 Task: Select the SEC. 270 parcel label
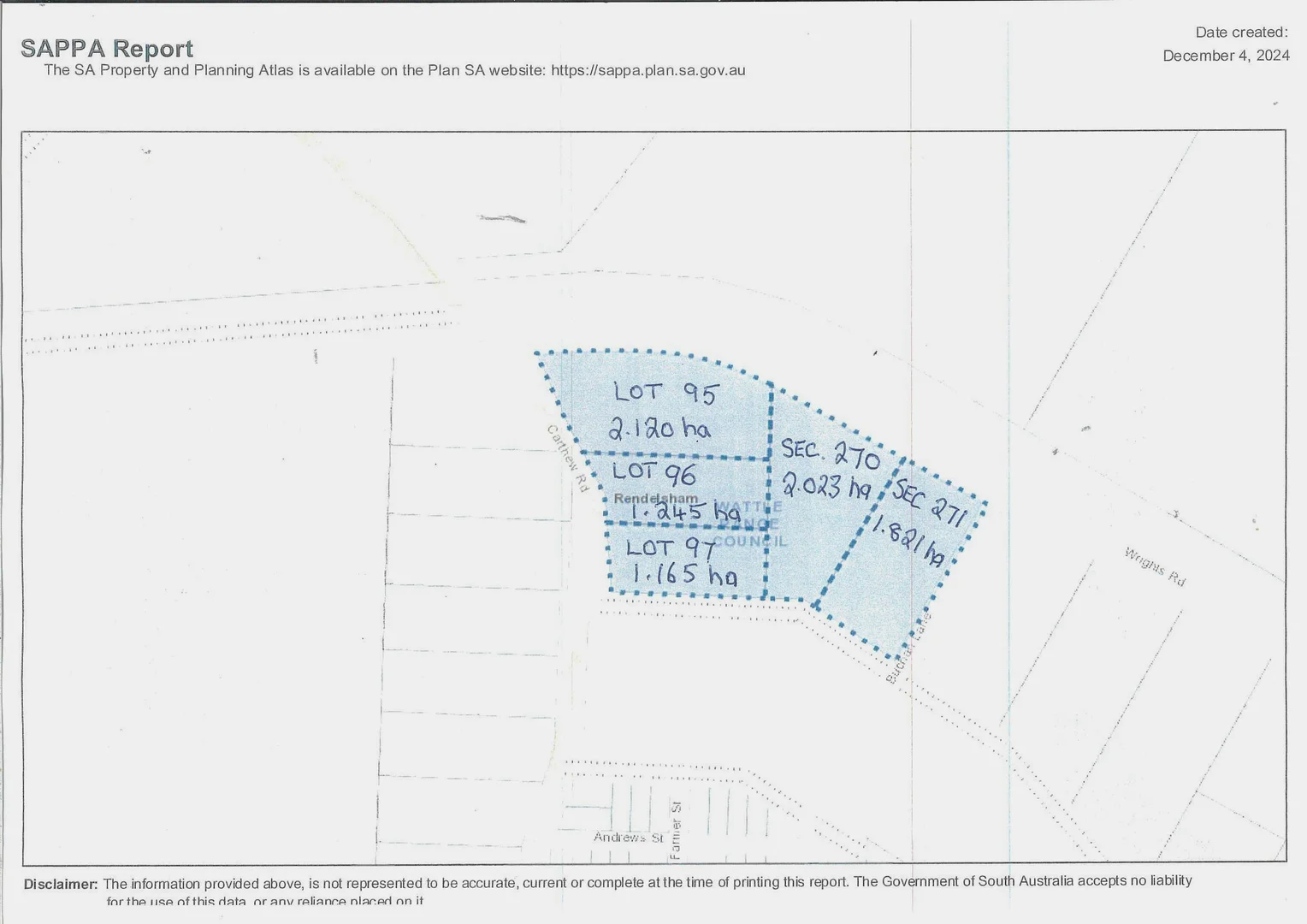830,453
